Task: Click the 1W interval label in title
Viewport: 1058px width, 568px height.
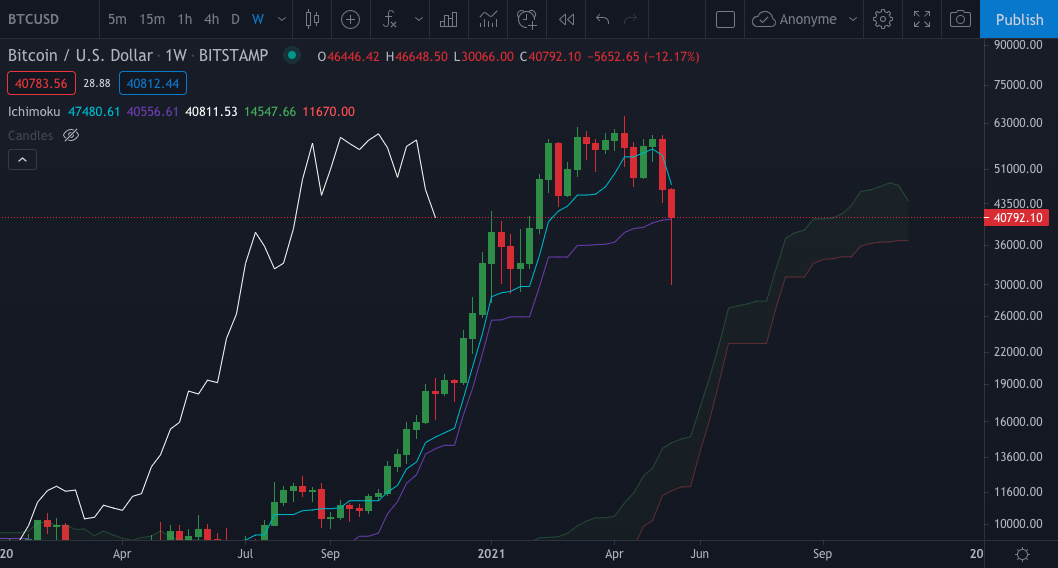Action: click(x=176, y=55)
